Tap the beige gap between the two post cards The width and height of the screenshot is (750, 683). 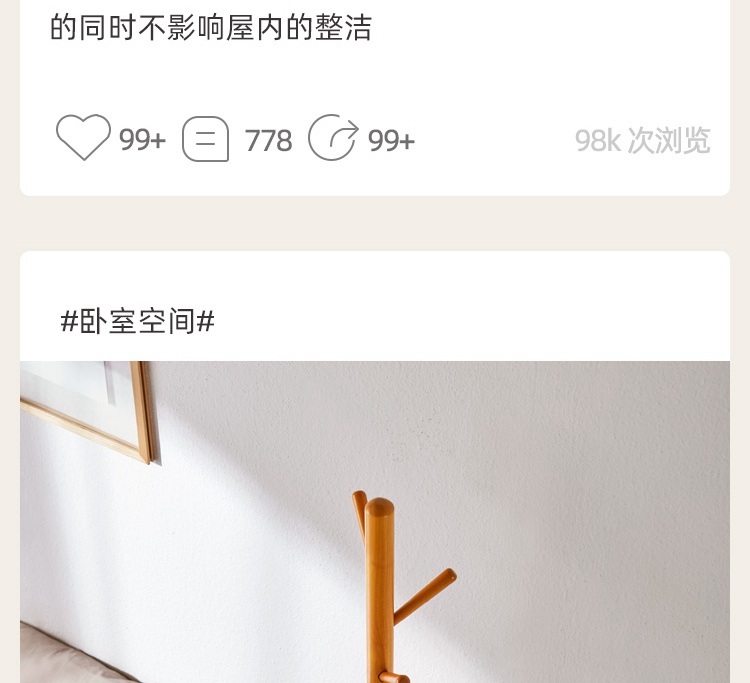375,223
